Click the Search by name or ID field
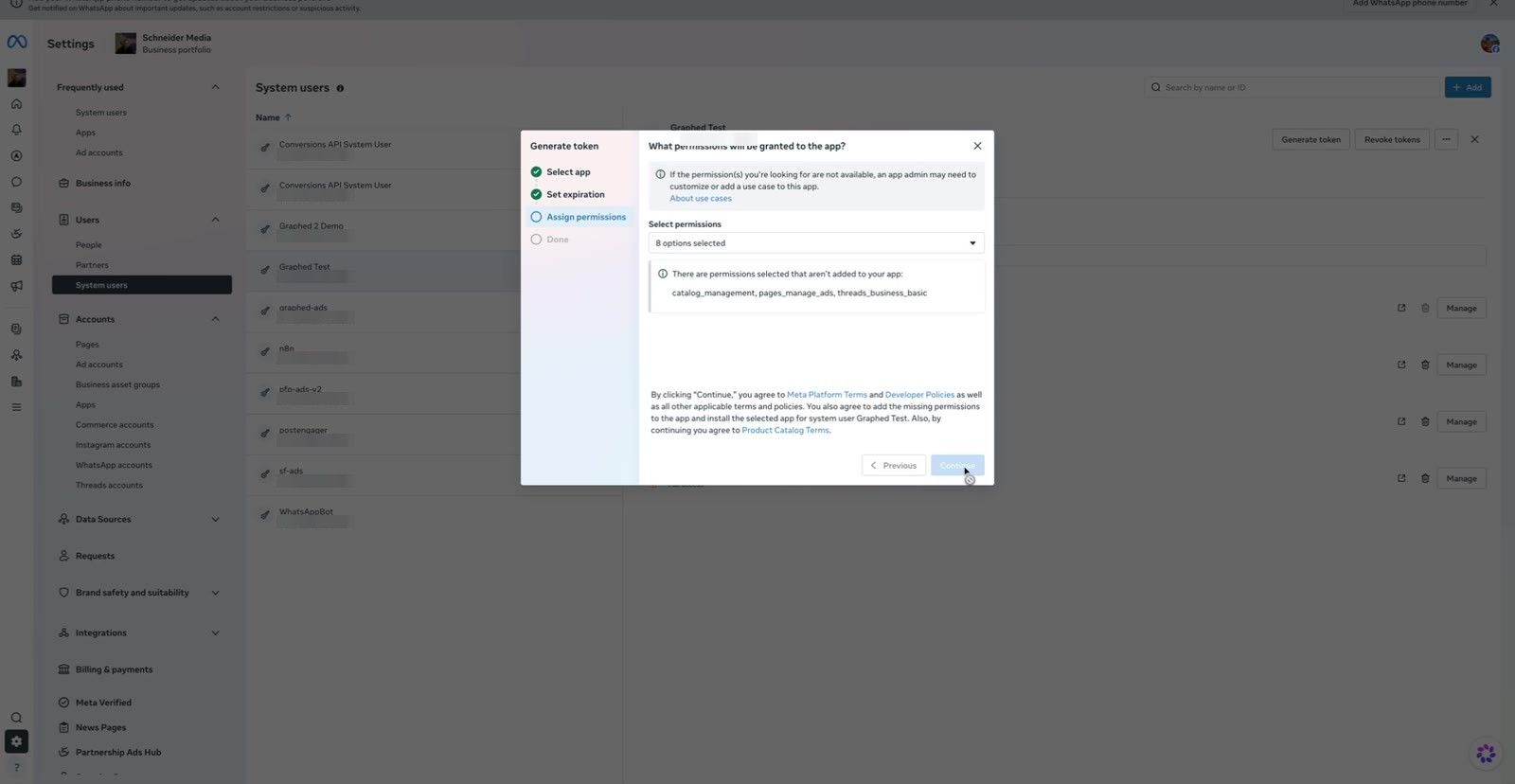1515x784 pixels. pyautogui.click(x=1292, y=87)
